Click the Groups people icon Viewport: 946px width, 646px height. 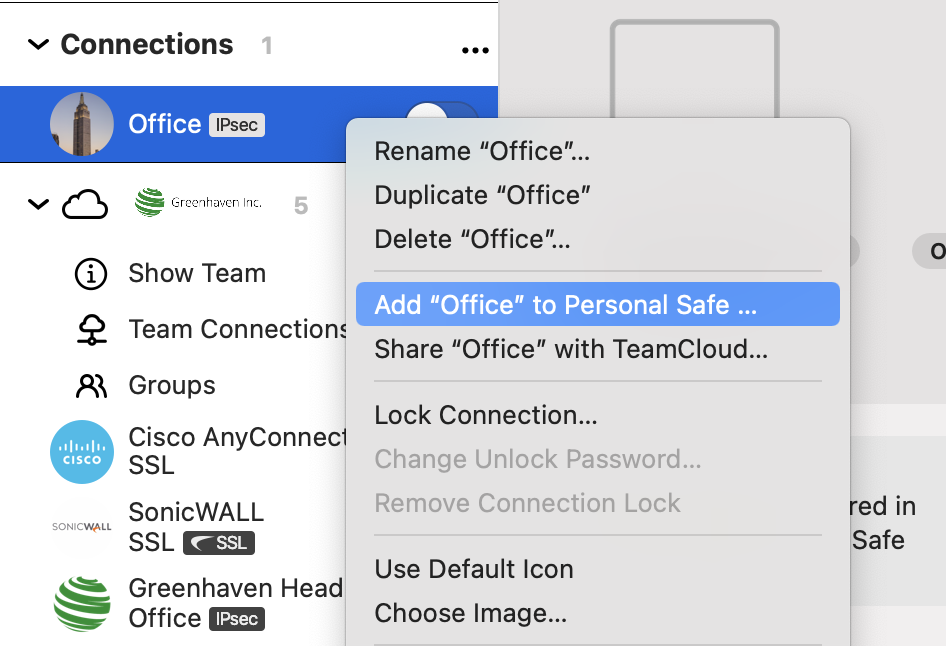[91, 386]
